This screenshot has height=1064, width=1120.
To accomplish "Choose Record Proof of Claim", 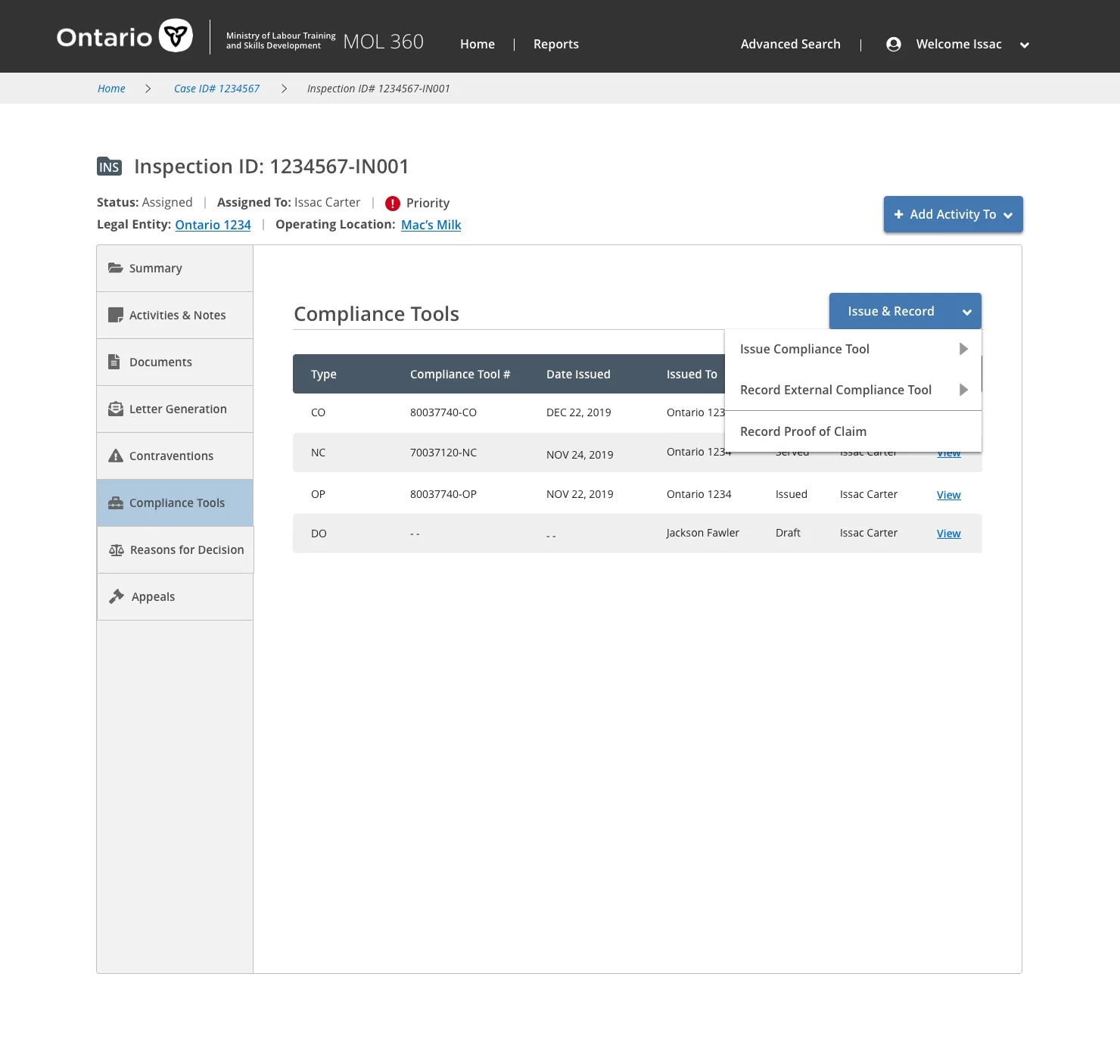I will pos(853,431).
